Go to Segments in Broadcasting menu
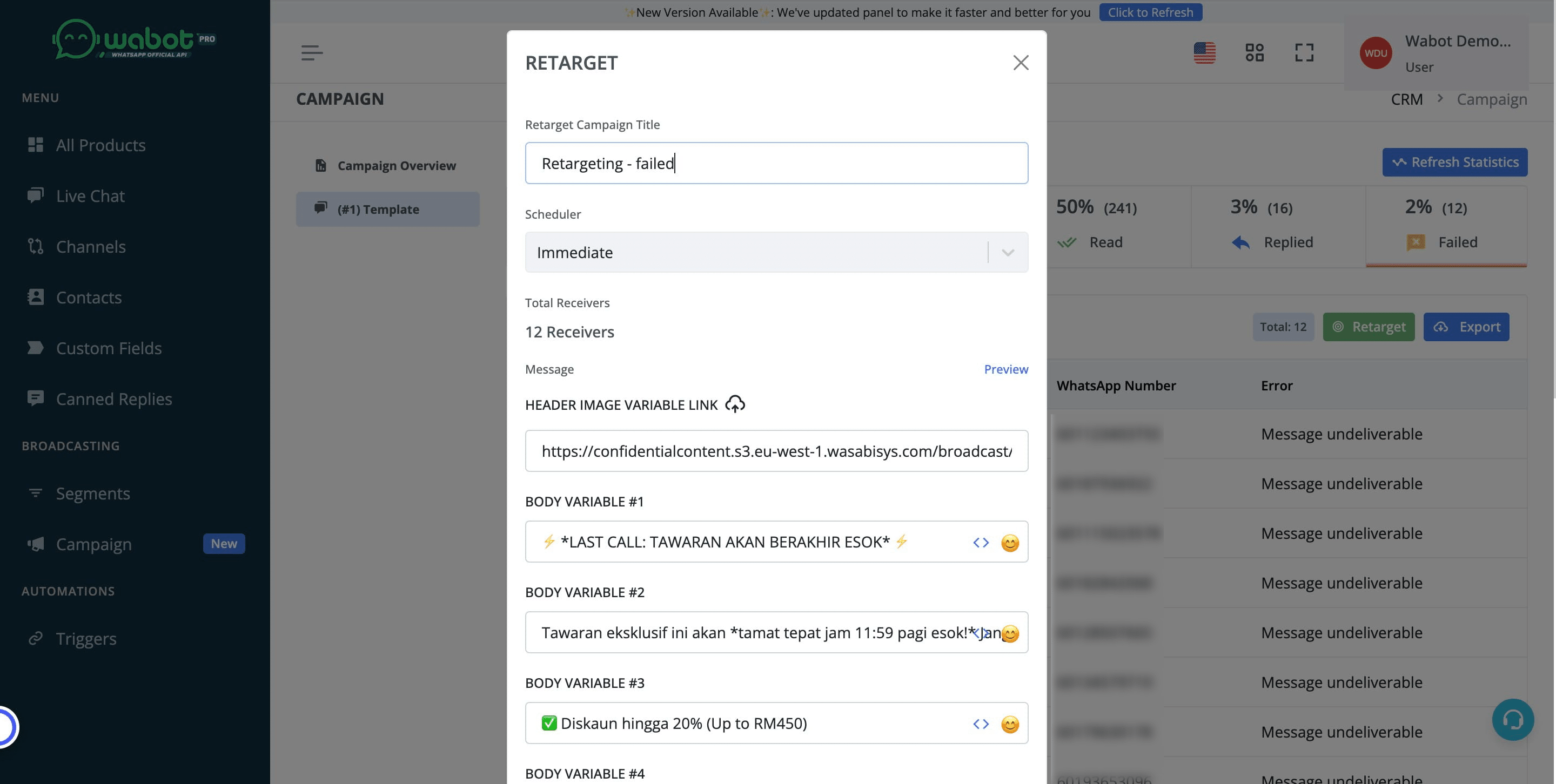The width and height of the screenshot is (1556, 784). click(x=92, y=493)
